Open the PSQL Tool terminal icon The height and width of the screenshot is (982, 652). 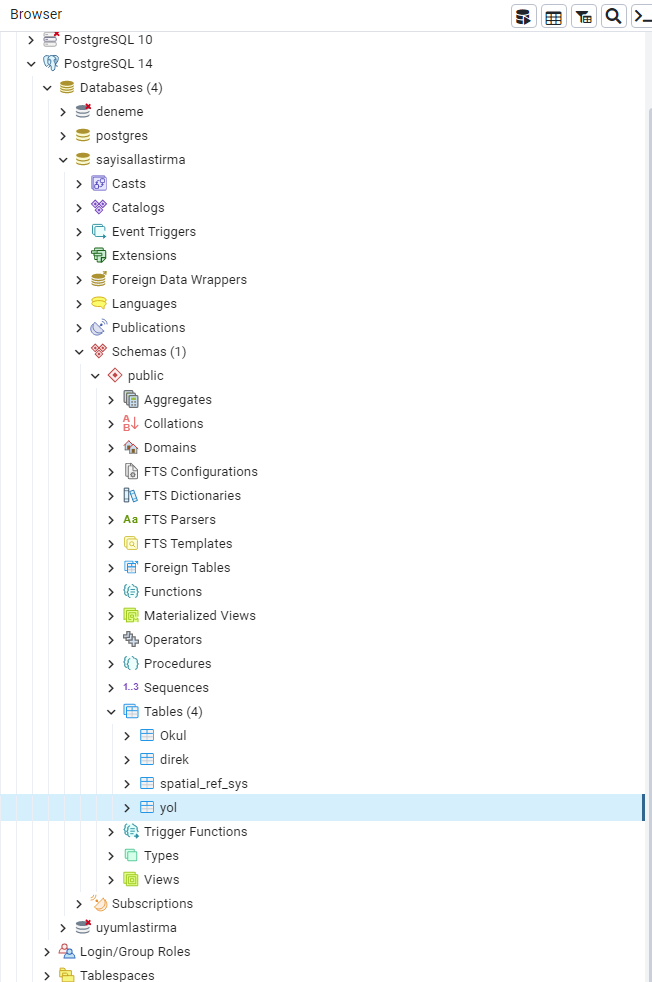(x=642, y=16)
